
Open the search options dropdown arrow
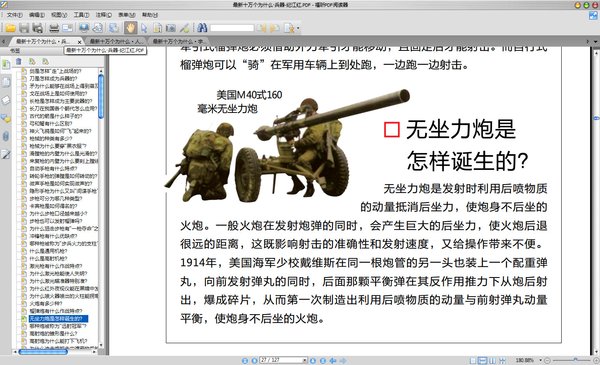298,28
